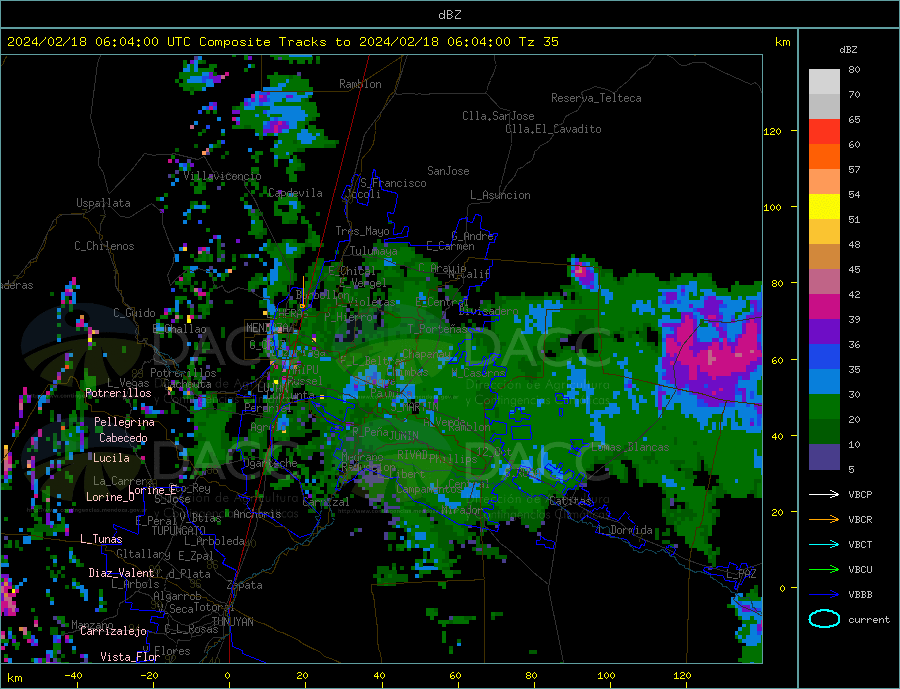
Task: Select the light gray swatch below 80 dBZ
Action: [x=824, y=82]
